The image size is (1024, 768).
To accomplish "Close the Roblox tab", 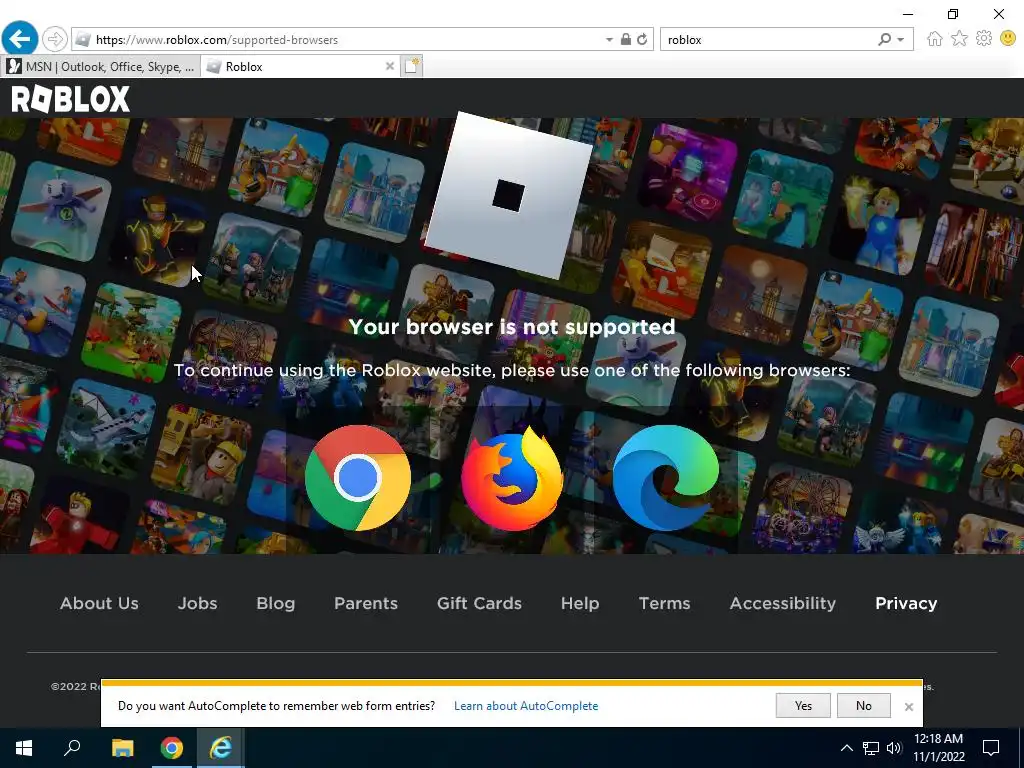I will pyautogui.click(x=390, y=66).
